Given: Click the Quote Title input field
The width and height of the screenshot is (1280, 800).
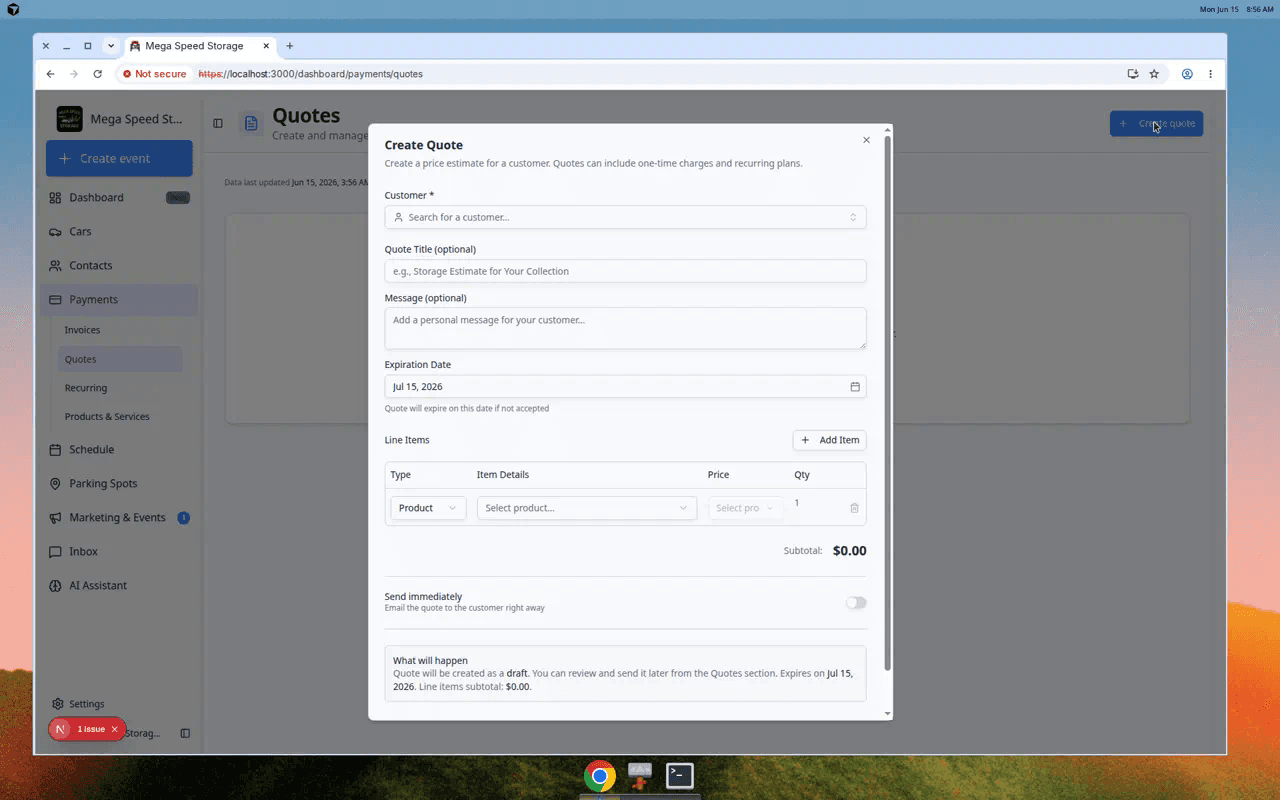Looking at the screenshot, I should click(625, 271).
